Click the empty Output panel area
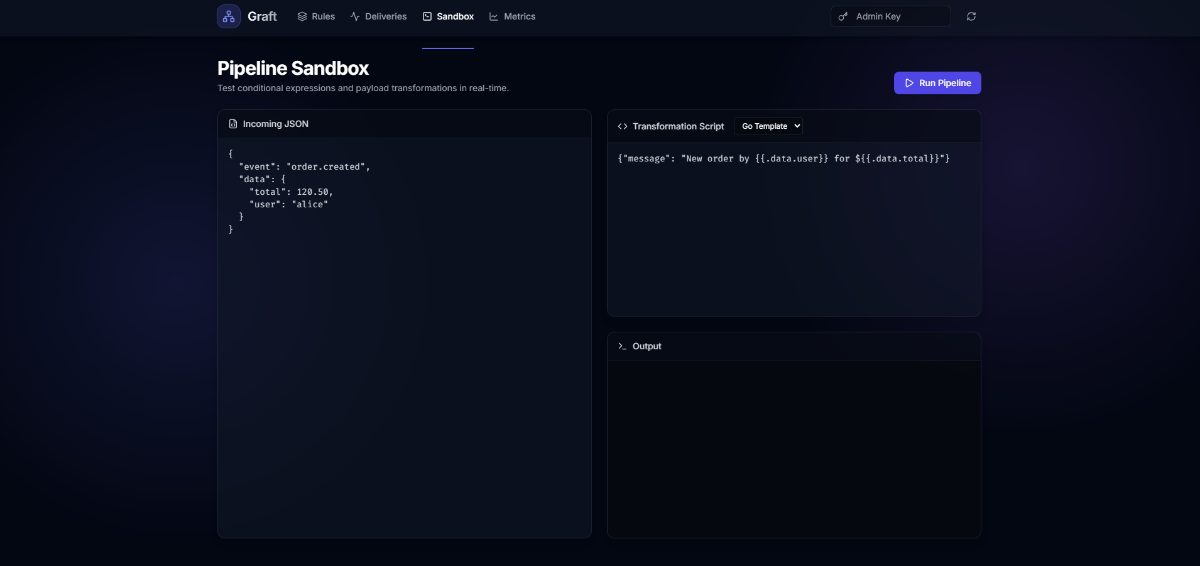This screenshot has height=566, width=1200. [x=794, y=449]
